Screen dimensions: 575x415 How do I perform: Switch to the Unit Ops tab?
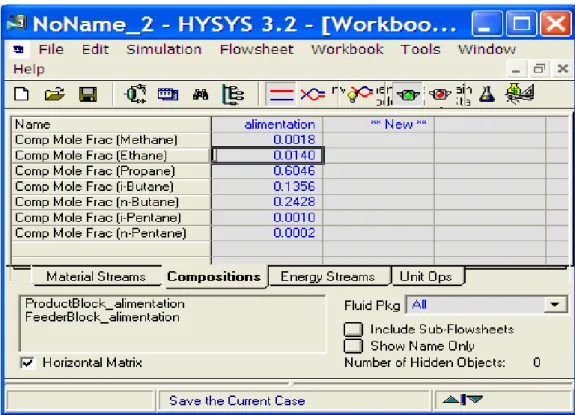(426, 276)
